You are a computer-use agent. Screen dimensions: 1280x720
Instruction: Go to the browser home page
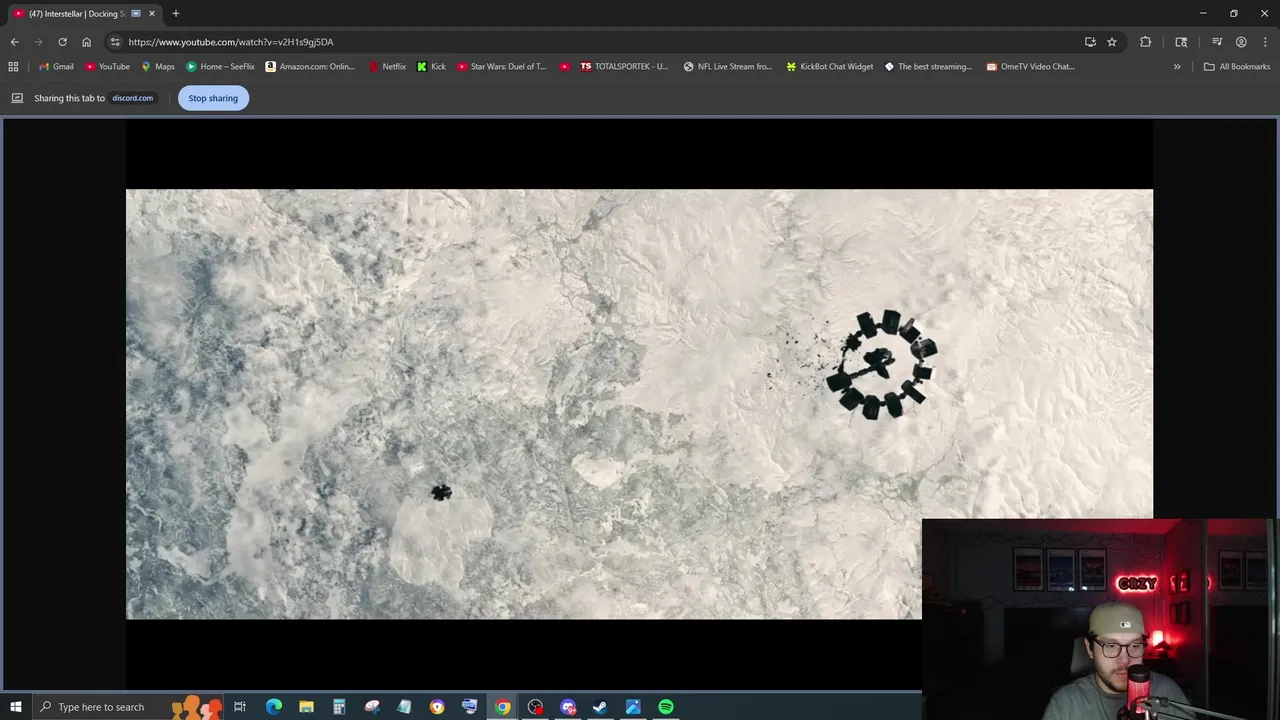click(x=86, y=42)
